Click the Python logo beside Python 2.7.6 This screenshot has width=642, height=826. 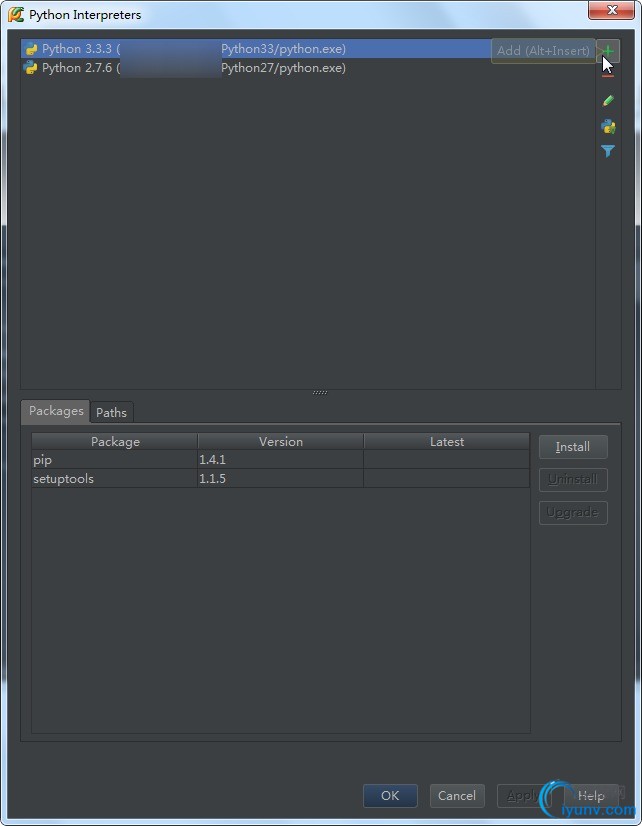31,68
